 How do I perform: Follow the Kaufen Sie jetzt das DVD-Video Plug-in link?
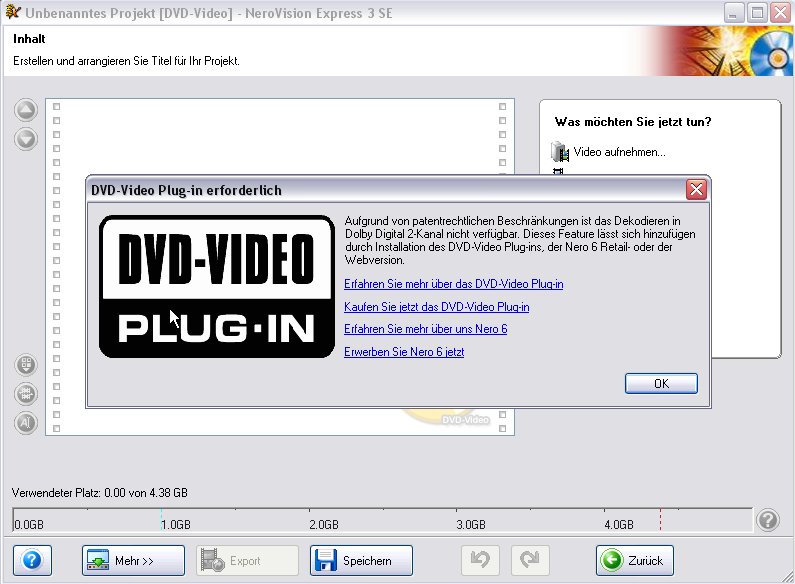coord(437,307)
